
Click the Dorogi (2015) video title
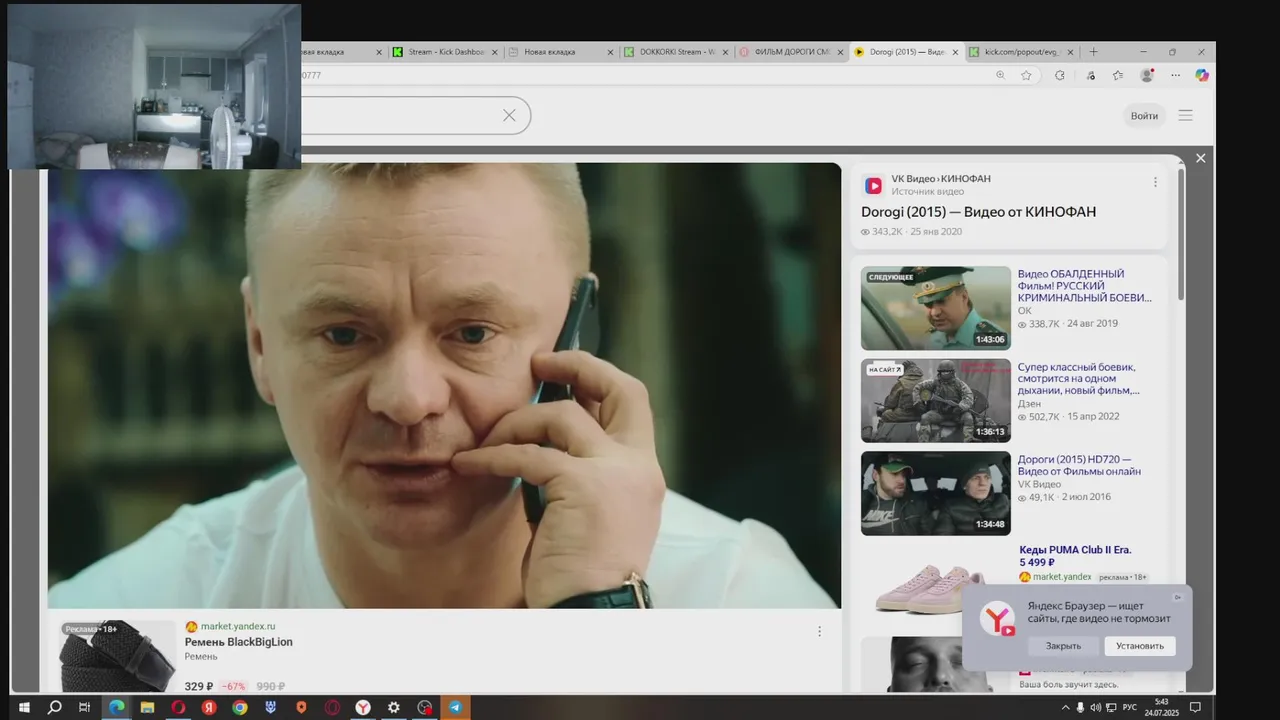[978, 212]
